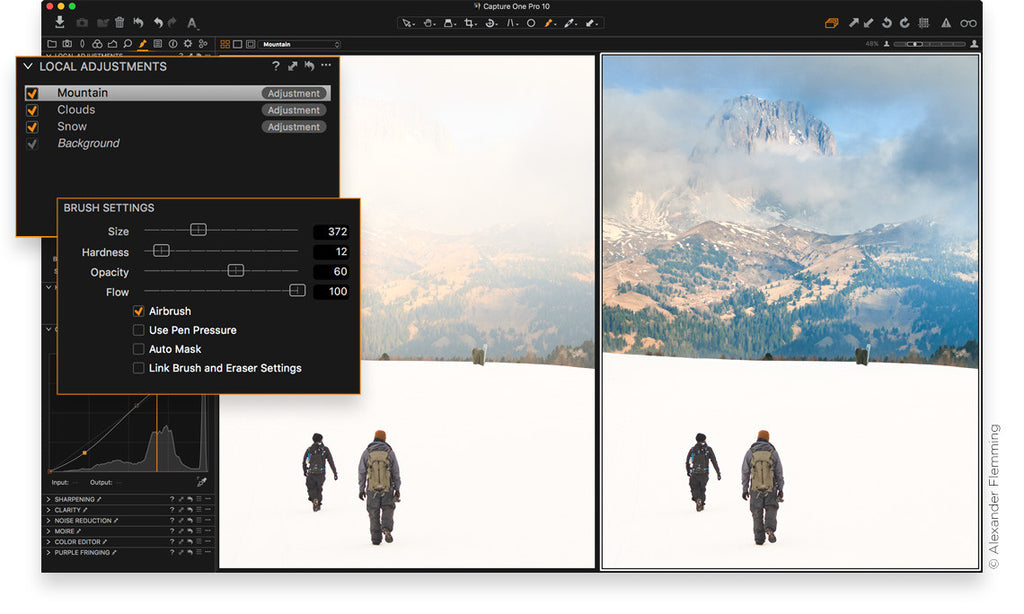Select the Snow layer
1024x614 pixels.
click(x=72, y=127)
